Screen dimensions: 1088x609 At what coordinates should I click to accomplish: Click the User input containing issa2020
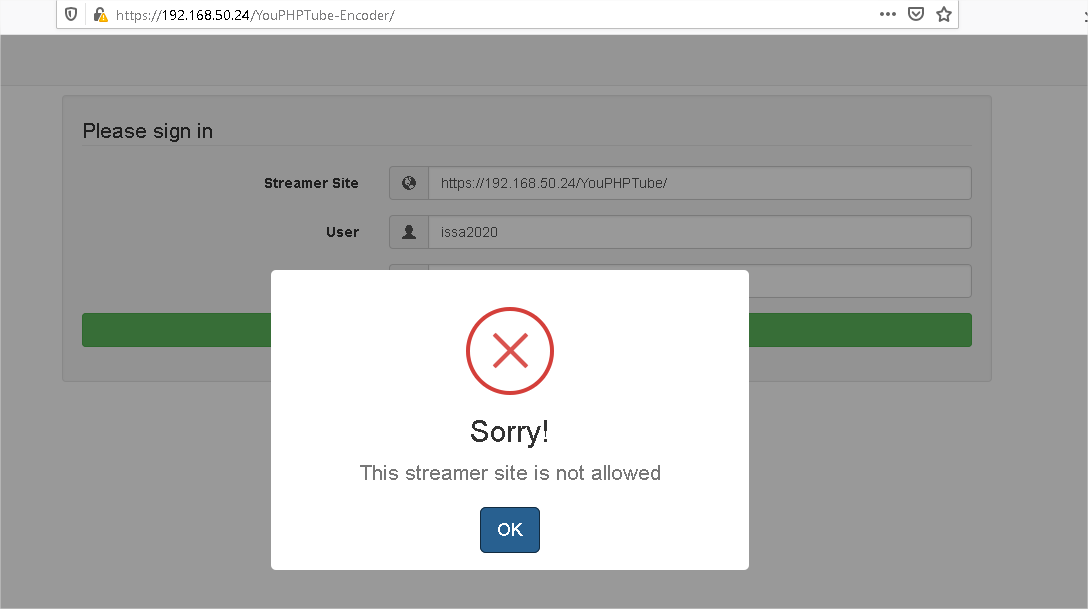[700, 231]
